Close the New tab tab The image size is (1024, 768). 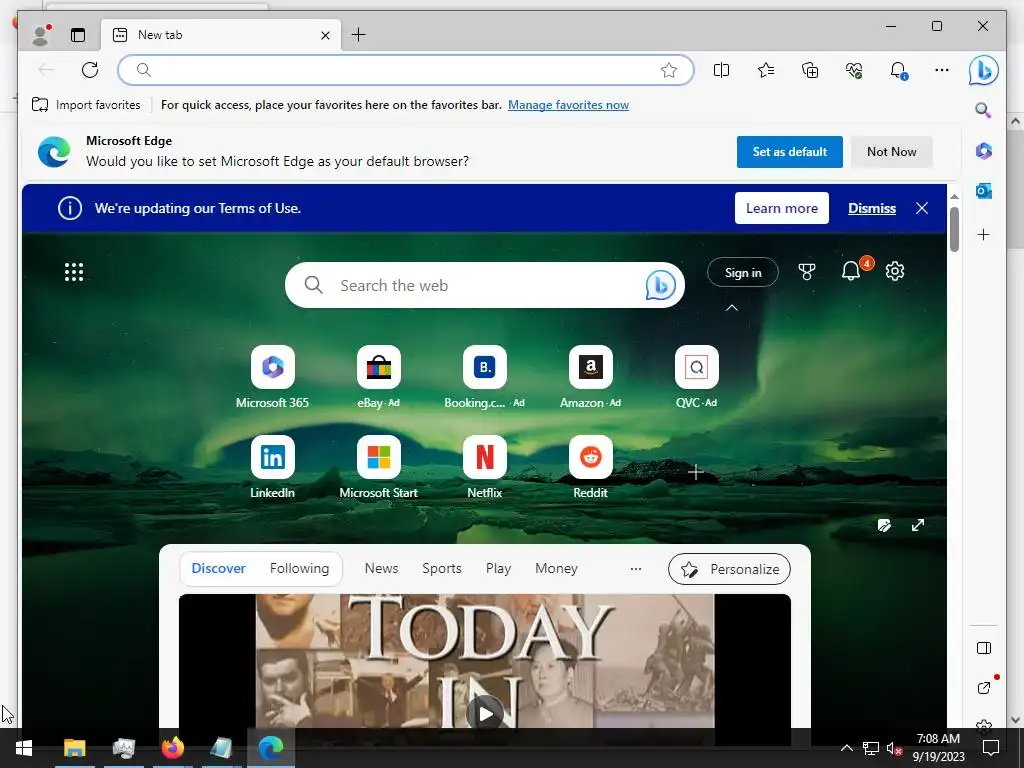[x=325, y=35]
